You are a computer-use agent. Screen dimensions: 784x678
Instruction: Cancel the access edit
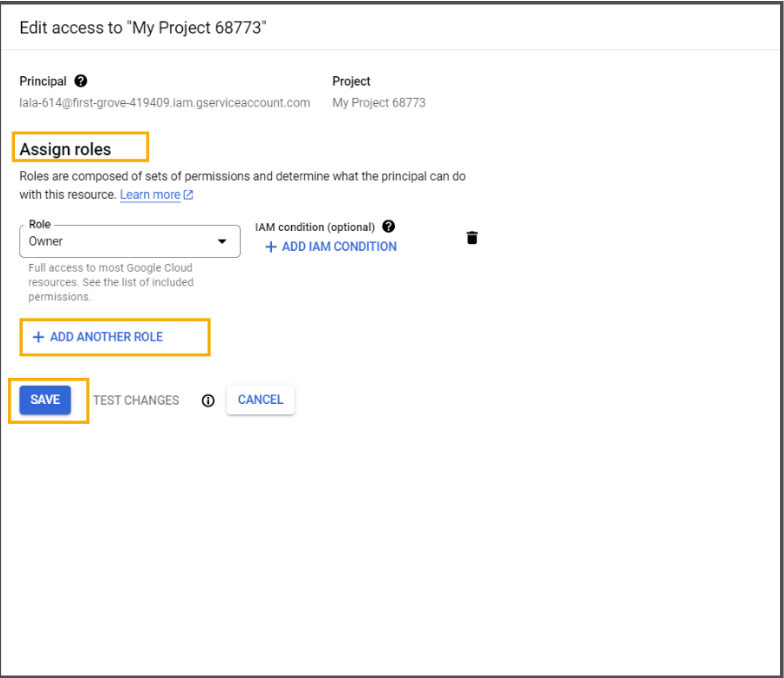tap(260, 400)
